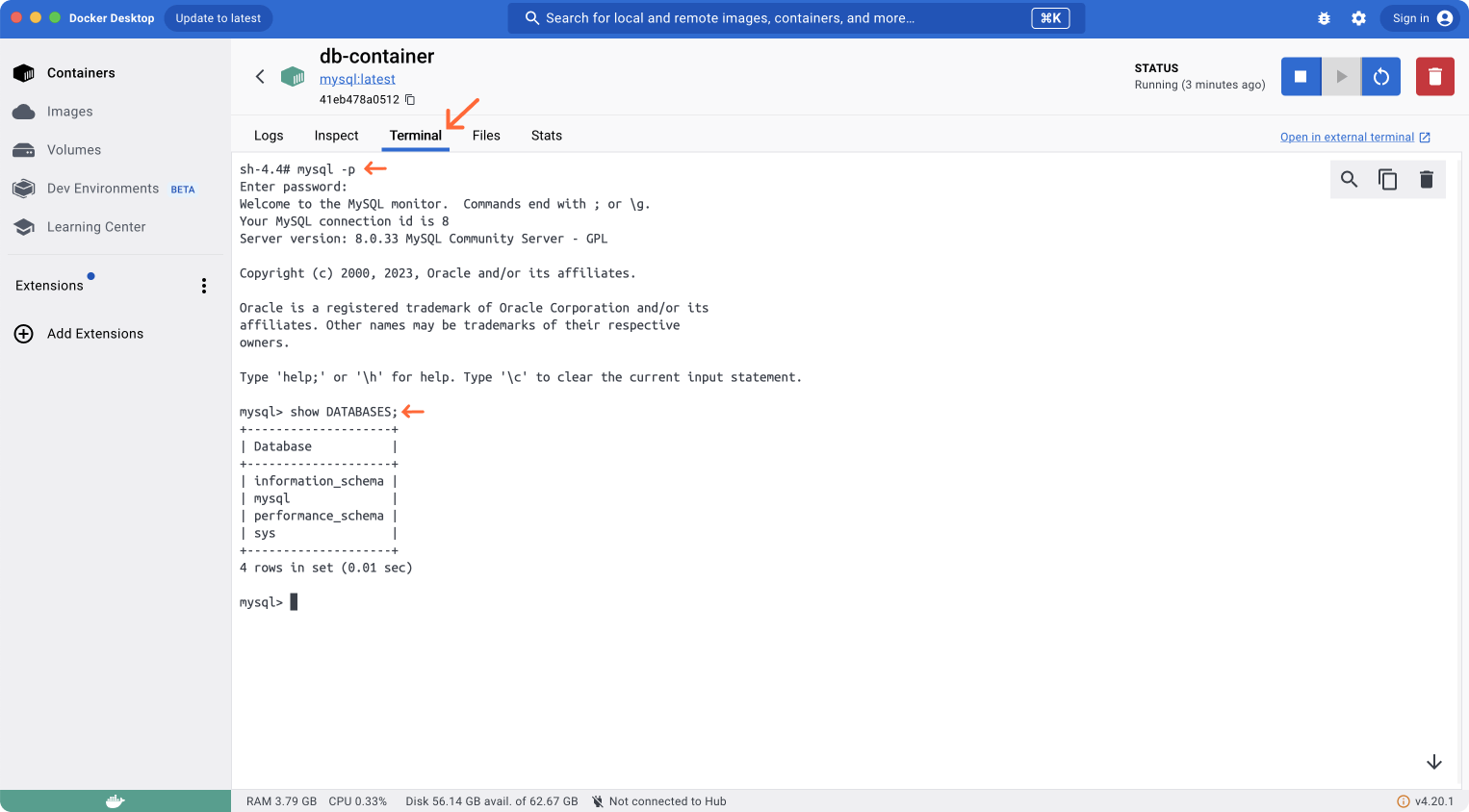Image resolution: width=1469 pixels, height=812 pixels.
Task: Copy the container ID 41eb478a0512
Action: pos(409,98)
